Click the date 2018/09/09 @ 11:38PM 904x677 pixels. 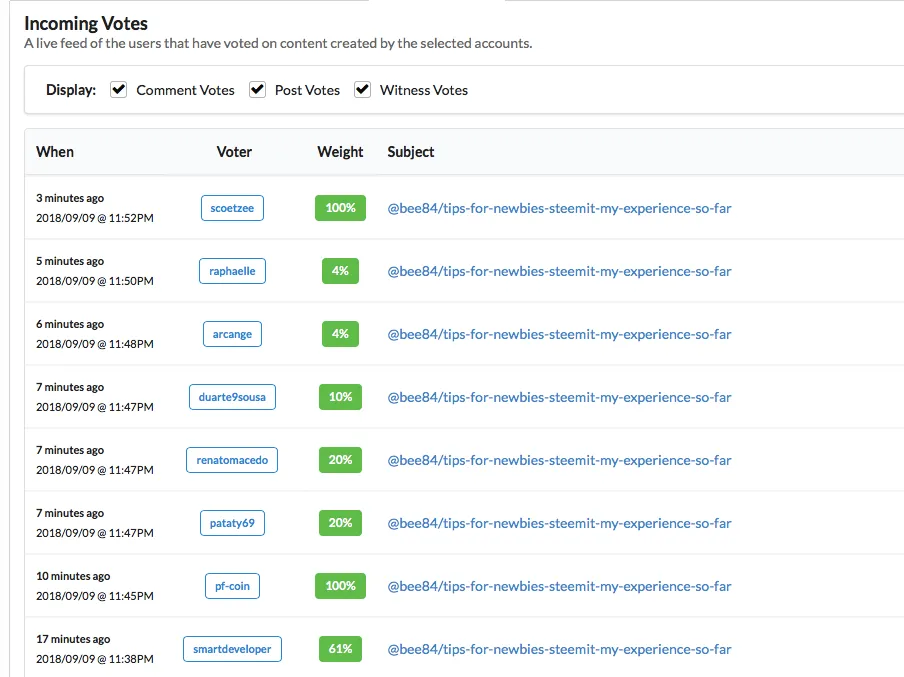[x=95, y=659]
